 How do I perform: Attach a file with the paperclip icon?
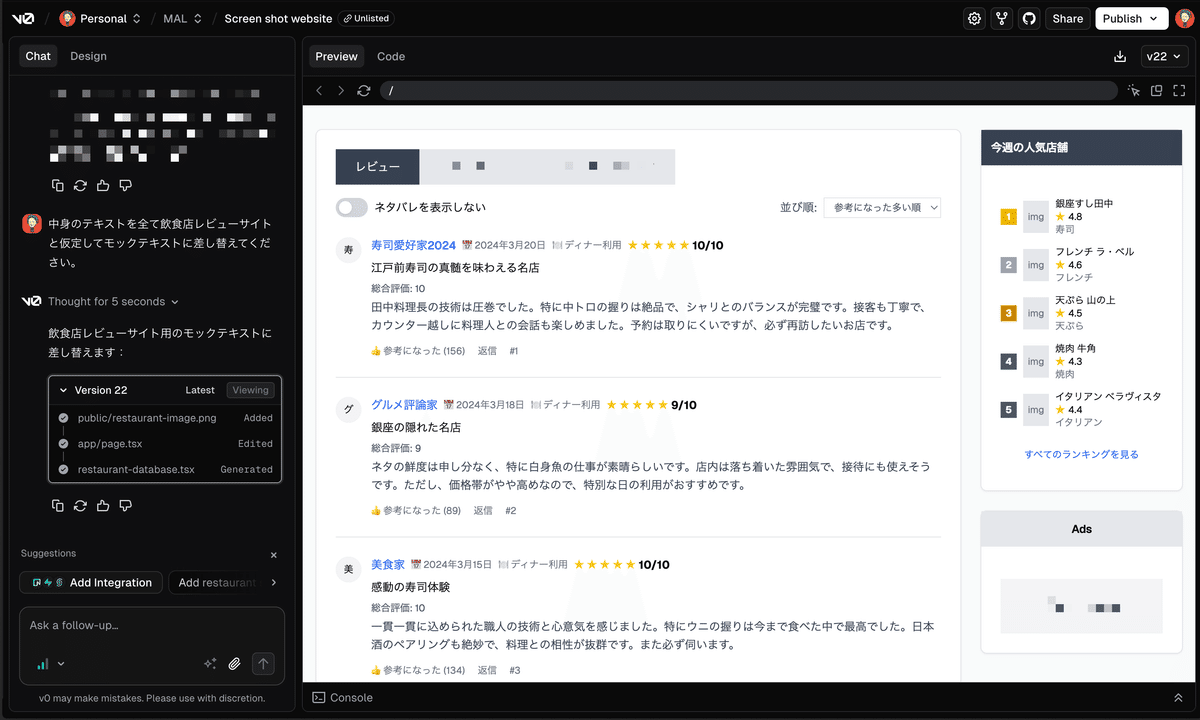[x=235, y=663]
